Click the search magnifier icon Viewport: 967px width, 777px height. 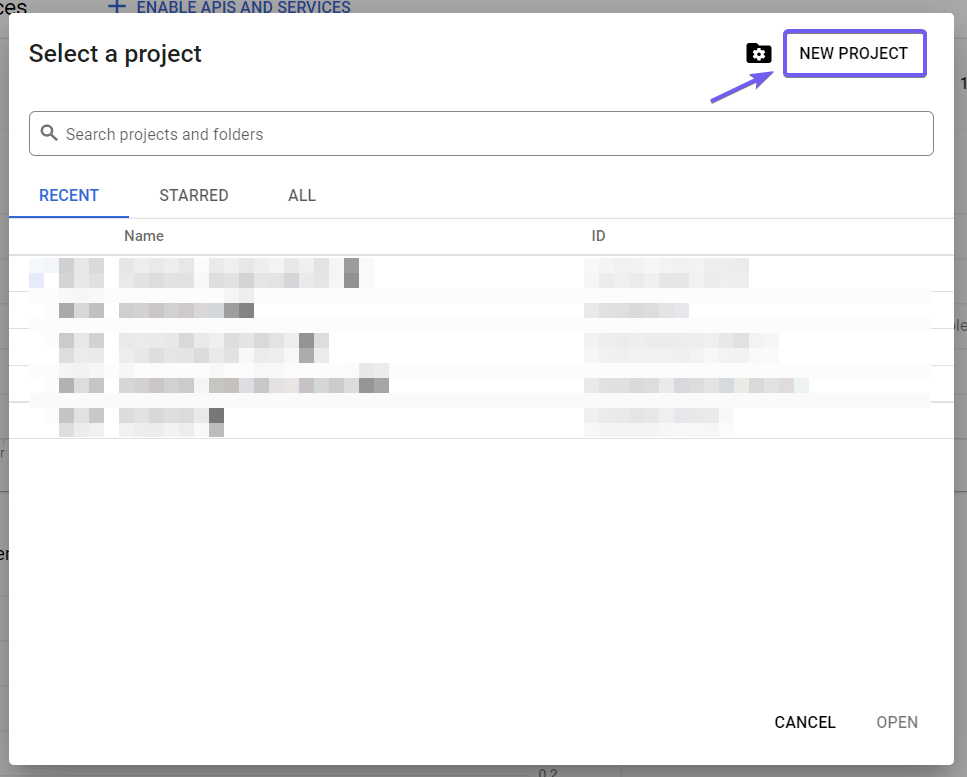49,133
